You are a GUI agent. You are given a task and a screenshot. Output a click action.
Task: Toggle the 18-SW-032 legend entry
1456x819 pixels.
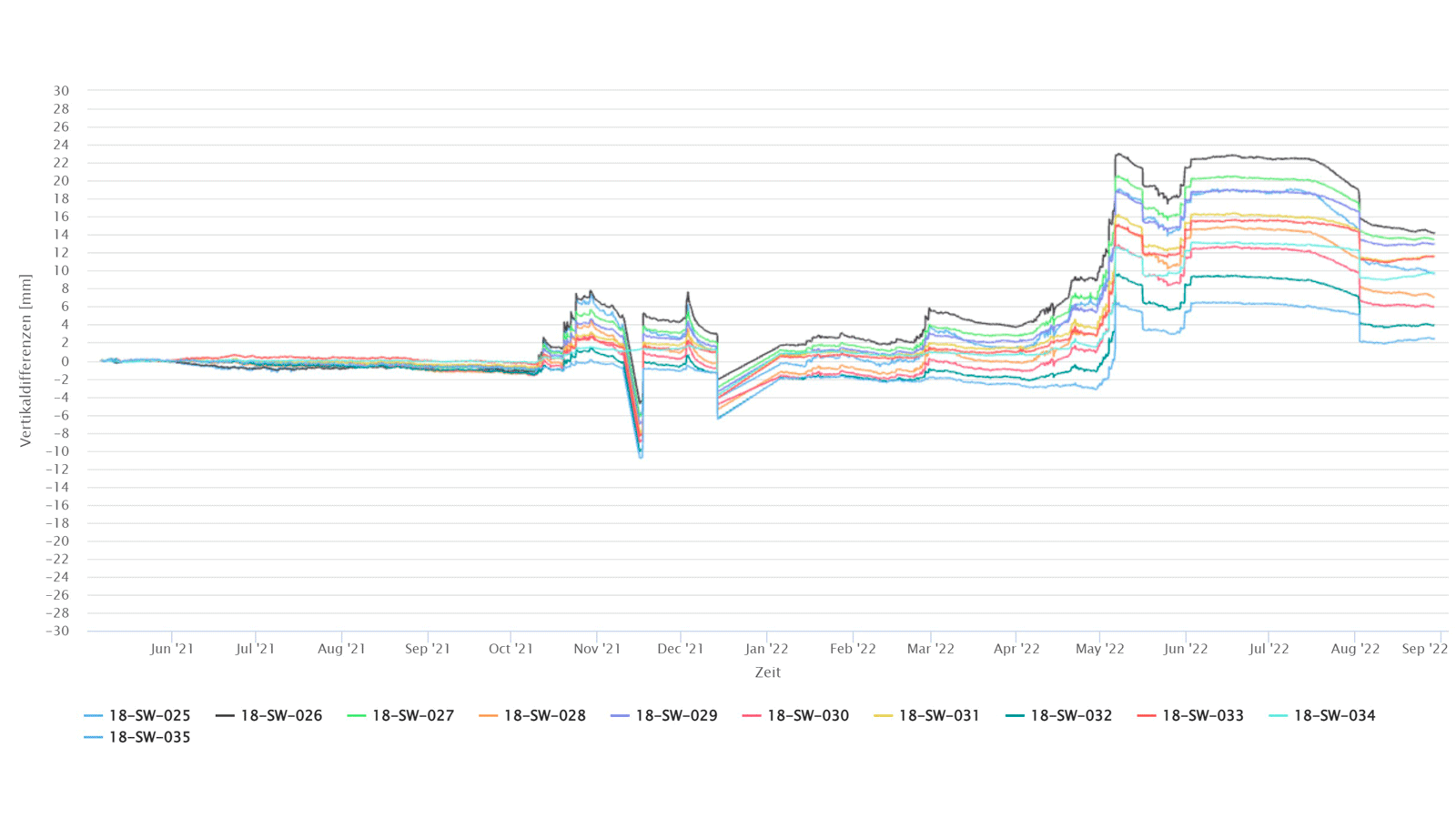[x=1059, y=715]
